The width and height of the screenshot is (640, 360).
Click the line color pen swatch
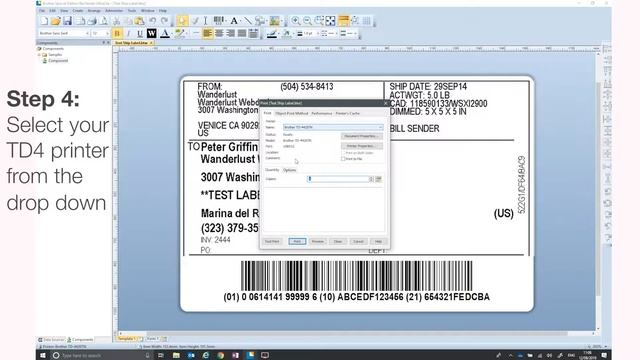(272, 33)
